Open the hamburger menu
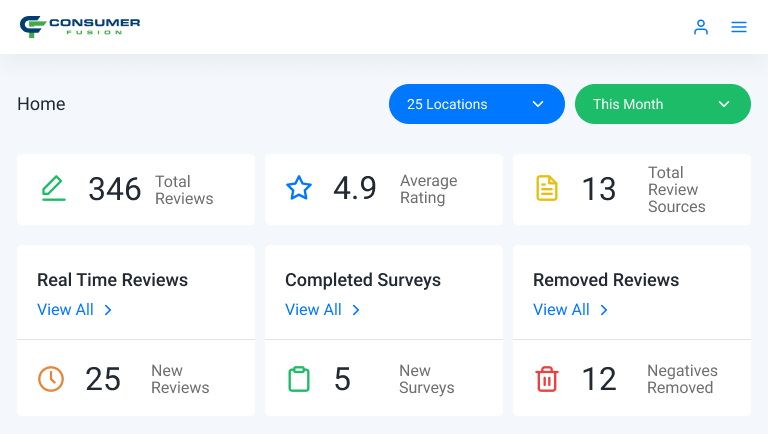Image resolution: width=768 pixels, height=434 pixels. [739, 27]
